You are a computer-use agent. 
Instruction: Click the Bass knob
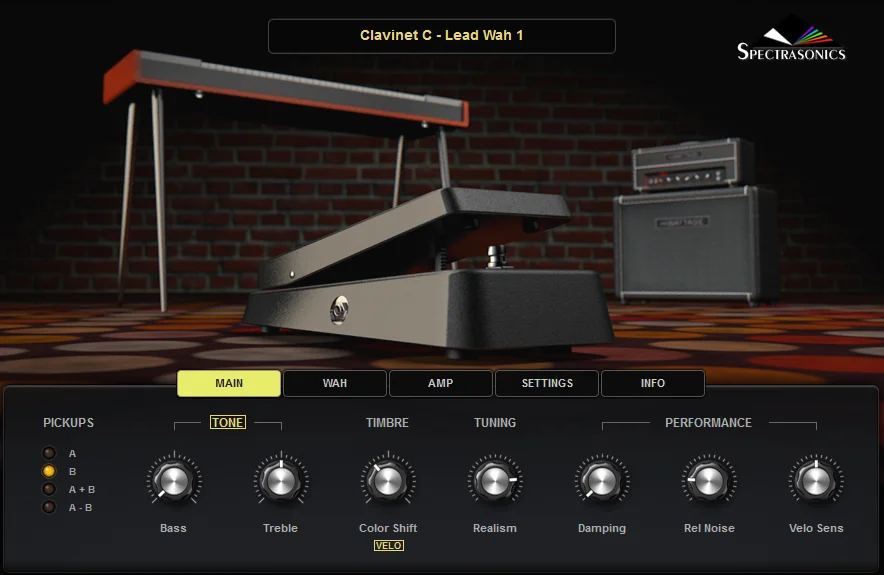(x=174, y=481)
